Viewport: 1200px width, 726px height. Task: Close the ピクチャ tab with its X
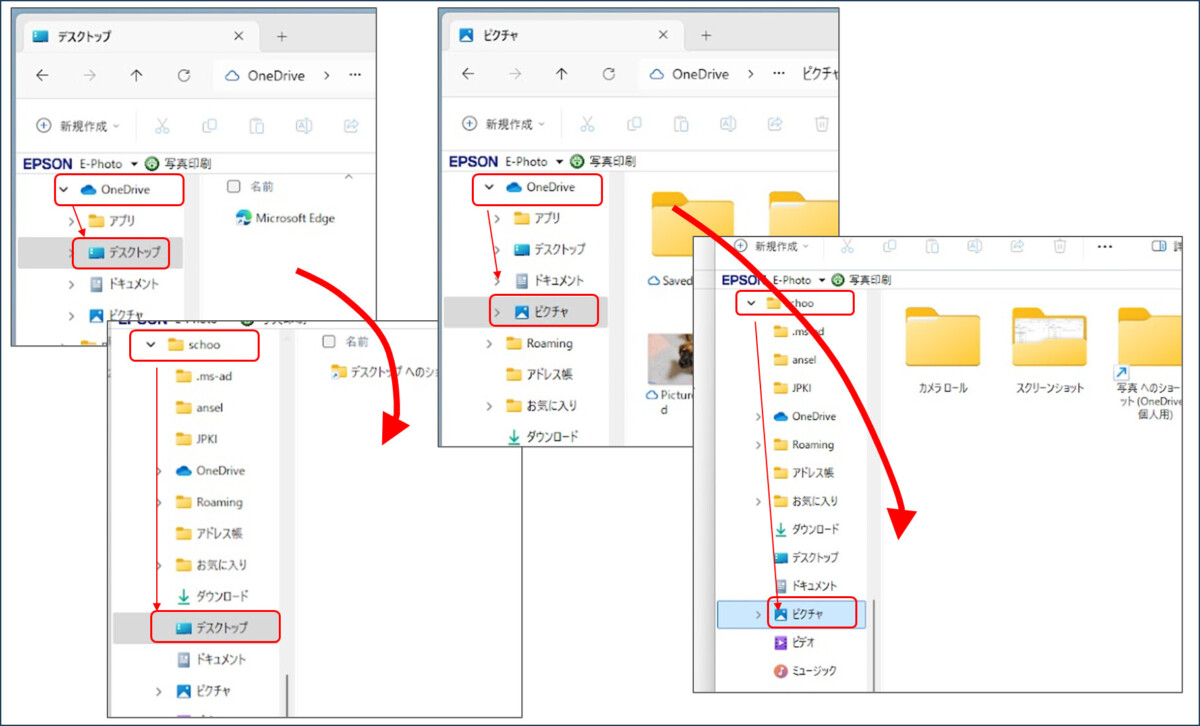pyautogui.click(x=663, y=35)
